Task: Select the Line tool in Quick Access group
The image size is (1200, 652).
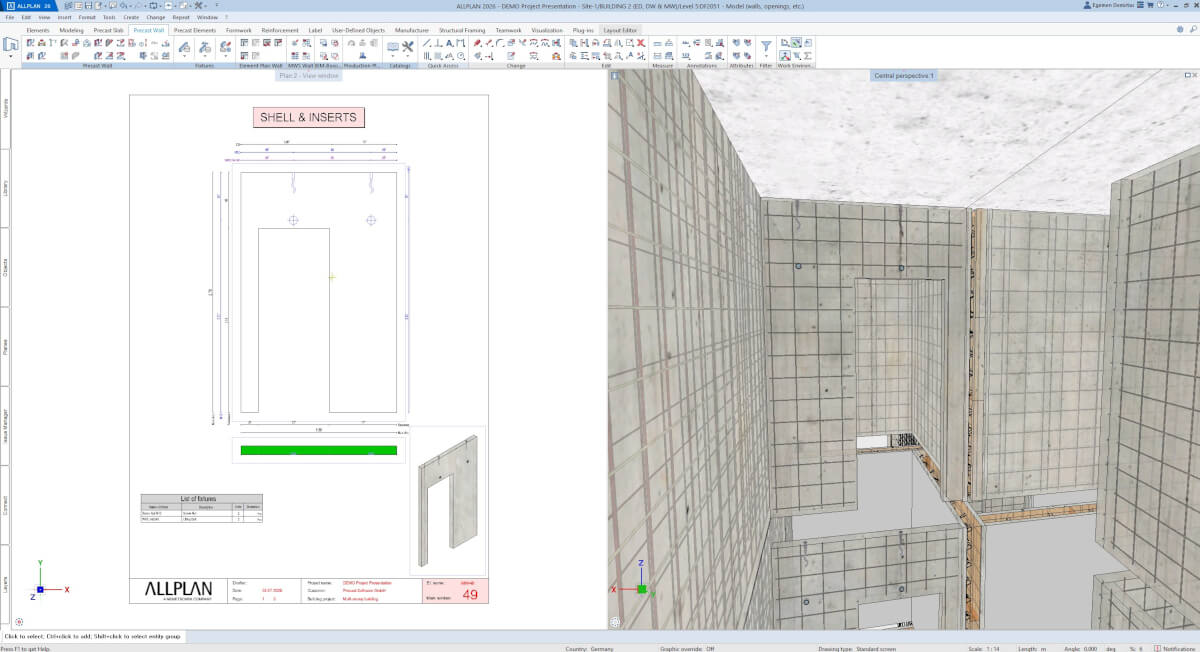Action: [427, 43]
